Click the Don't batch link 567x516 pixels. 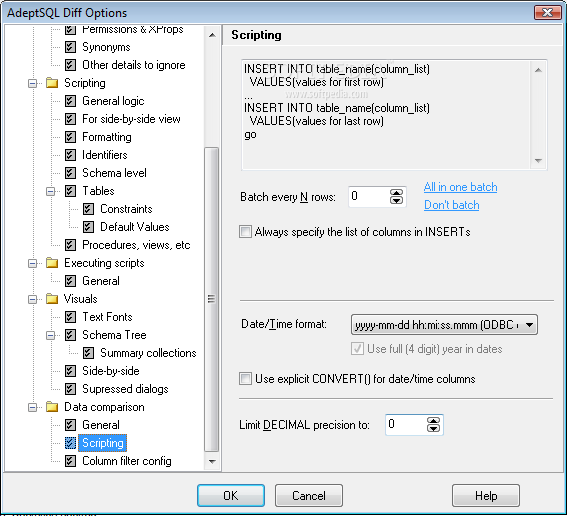[x=452, y=205]
